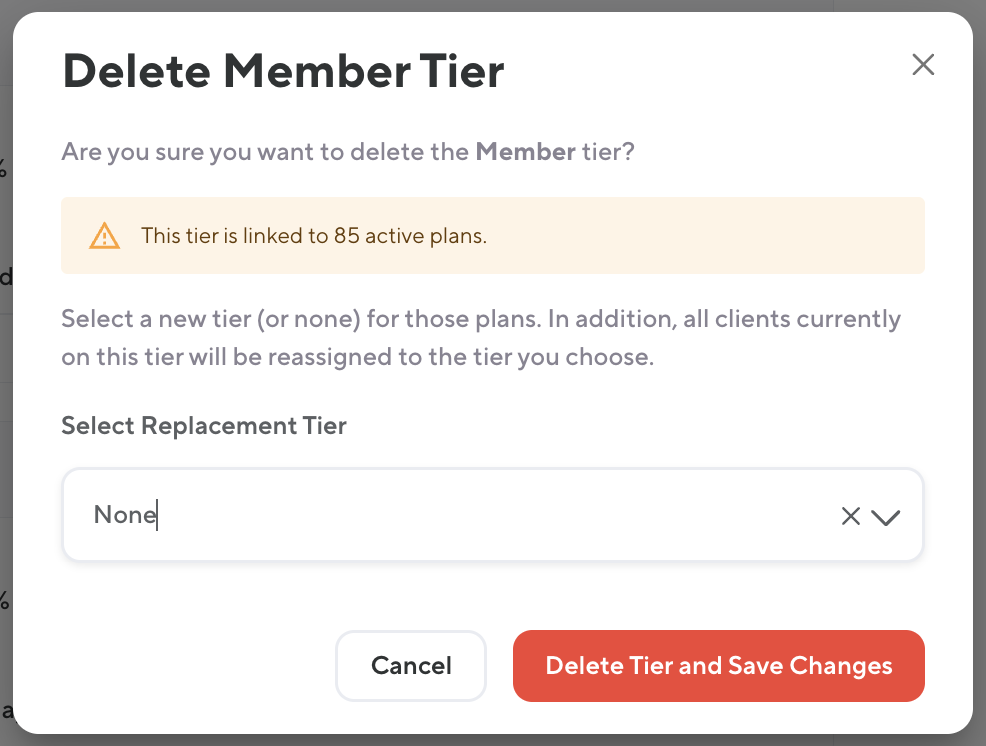The width and height of the screenshot is (986, 746).
Task: Close the Delete Member Tier dialog
Action: pos(923,66)
